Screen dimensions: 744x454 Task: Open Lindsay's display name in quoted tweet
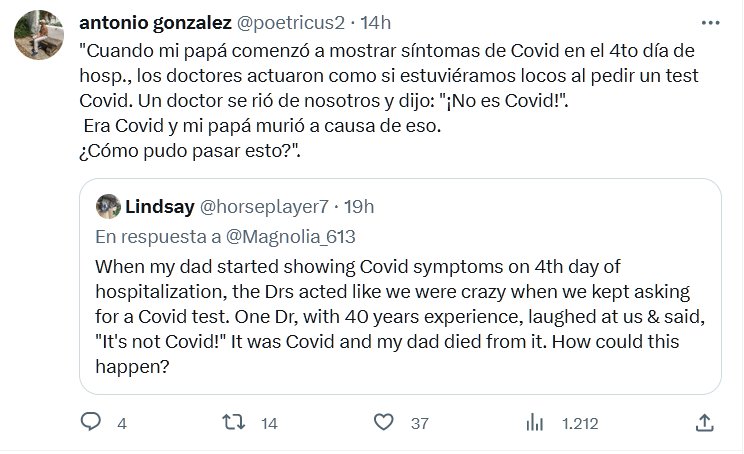point(158,207)
